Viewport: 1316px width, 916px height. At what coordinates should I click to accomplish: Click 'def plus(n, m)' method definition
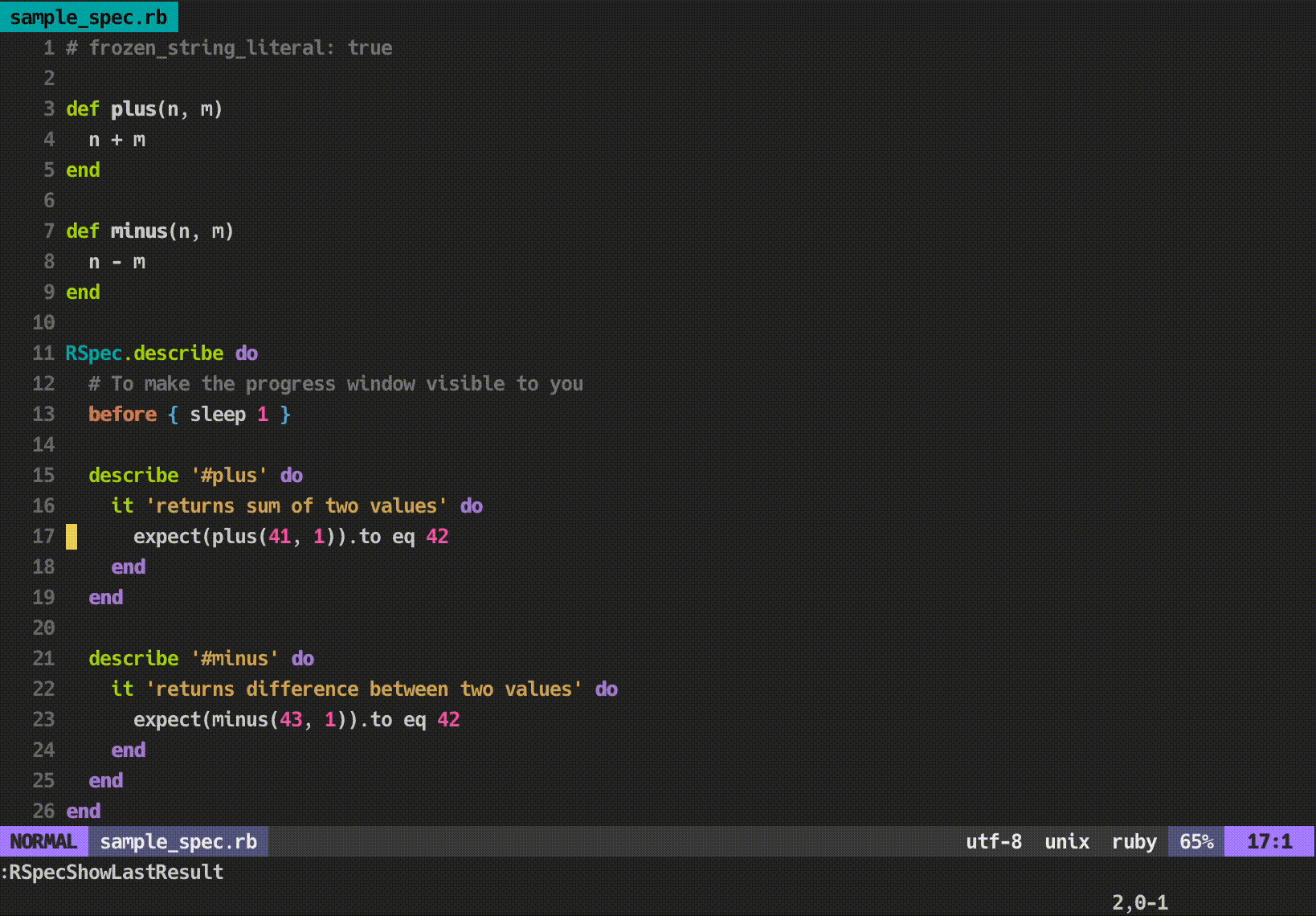pos(144,108)
